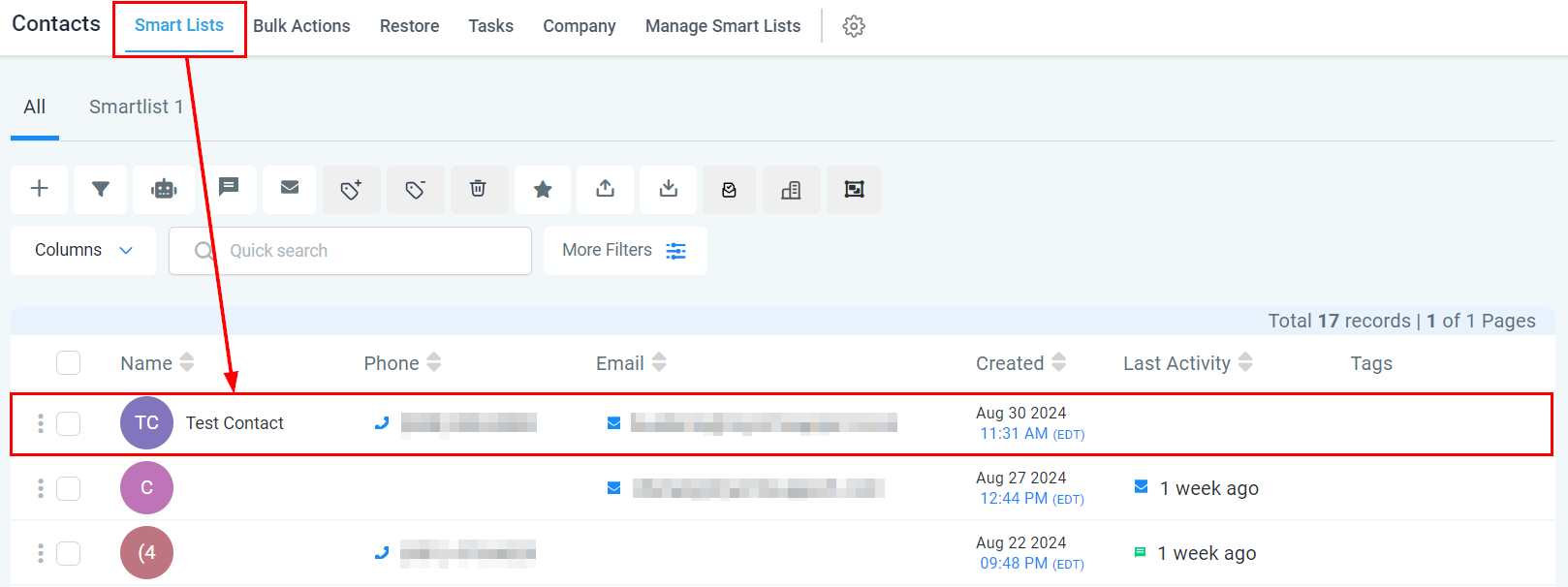Sort by the Created column arrows
The width and height of the screenshot is (1568, 587).
(1058, 362)
